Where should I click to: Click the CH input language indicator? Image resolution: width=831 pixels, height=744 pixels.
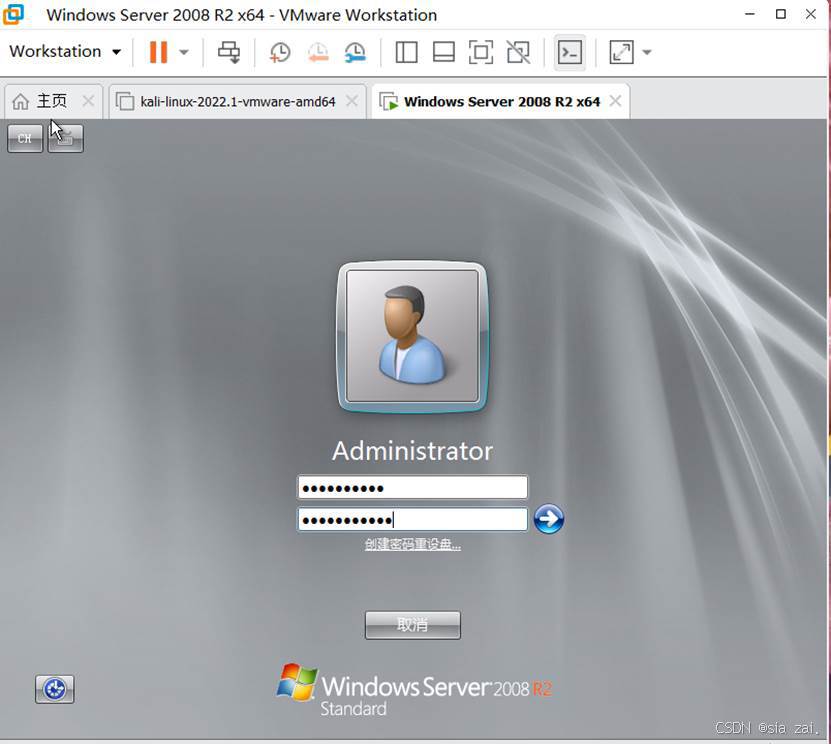[x=25, y=138]
